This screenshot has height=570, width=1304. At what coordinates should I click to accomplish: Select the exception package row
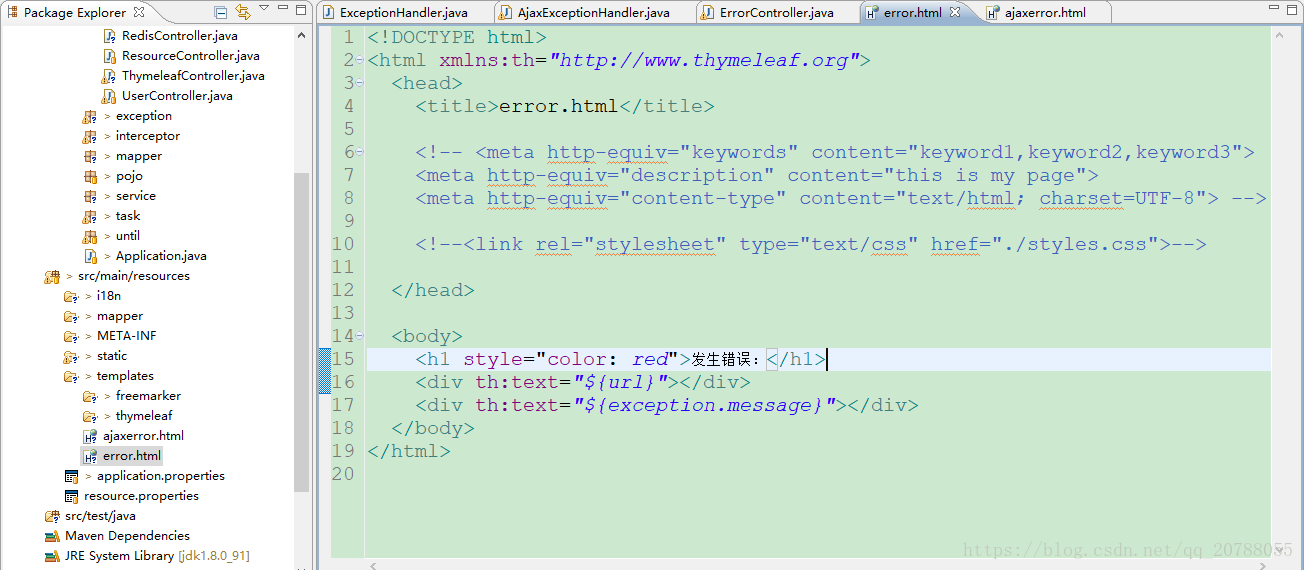pos(144,116)
